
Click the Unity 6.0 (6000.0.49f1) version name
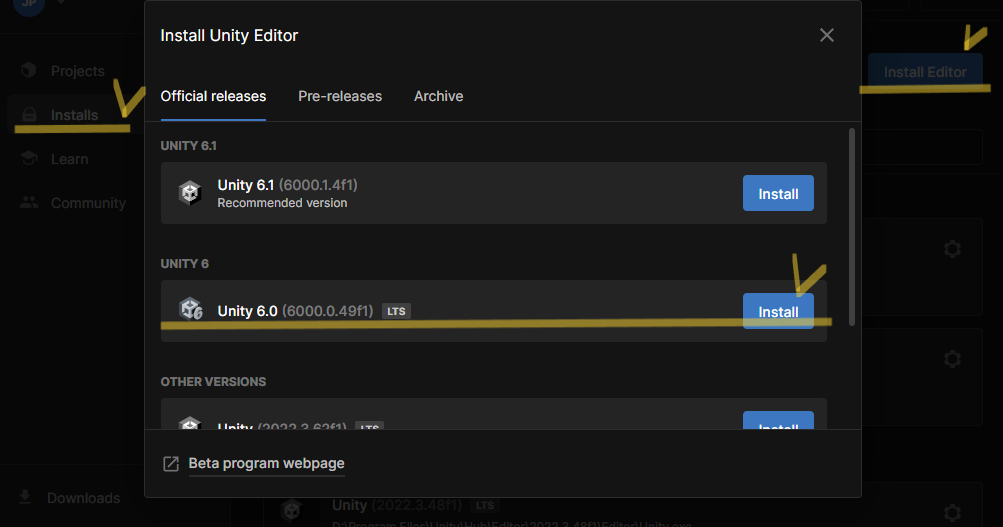coord(295,311)
